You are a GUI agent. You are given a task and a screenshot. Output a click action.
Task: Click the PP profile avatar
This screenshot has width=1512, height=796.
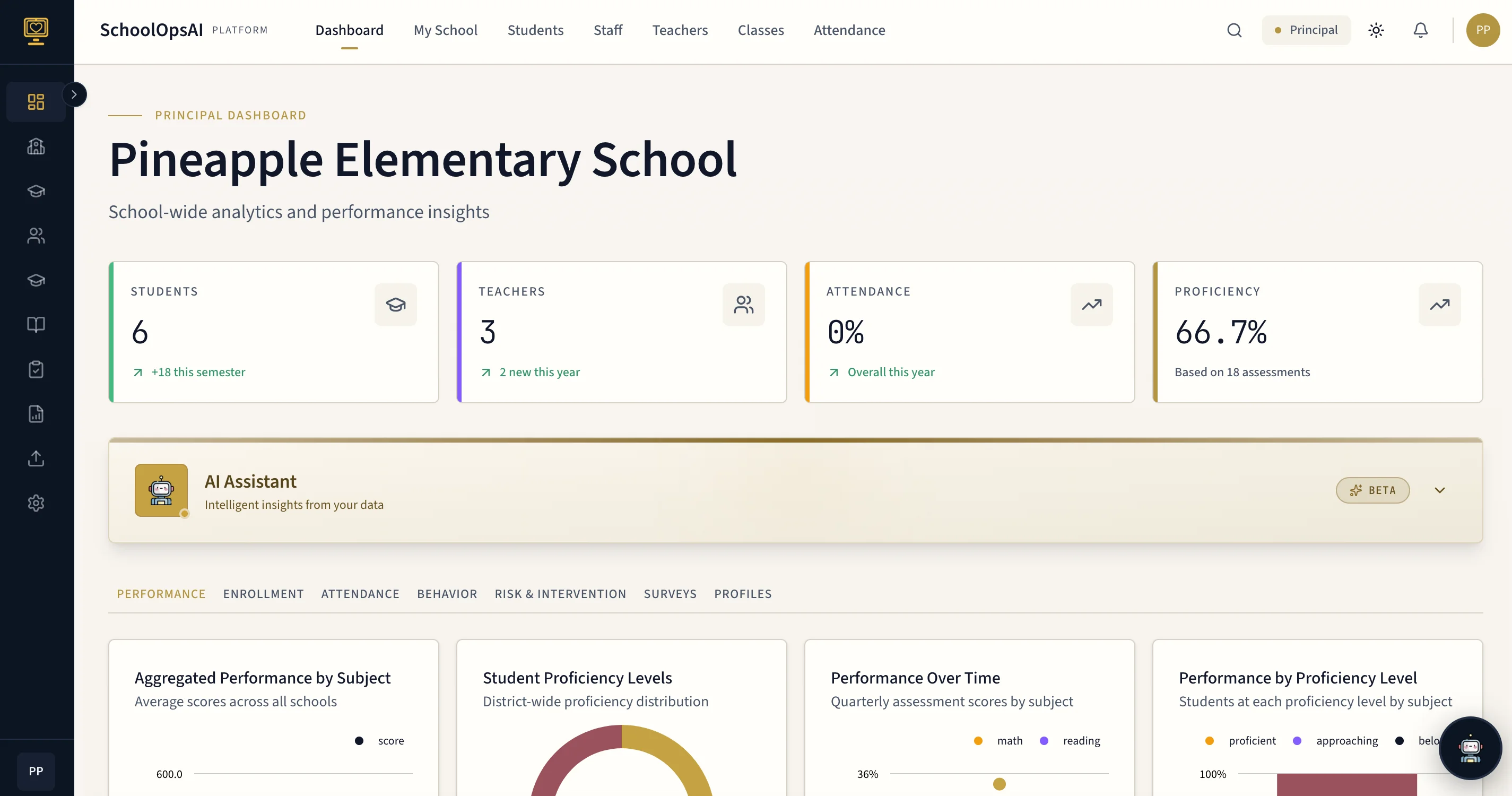[1483, 30]
